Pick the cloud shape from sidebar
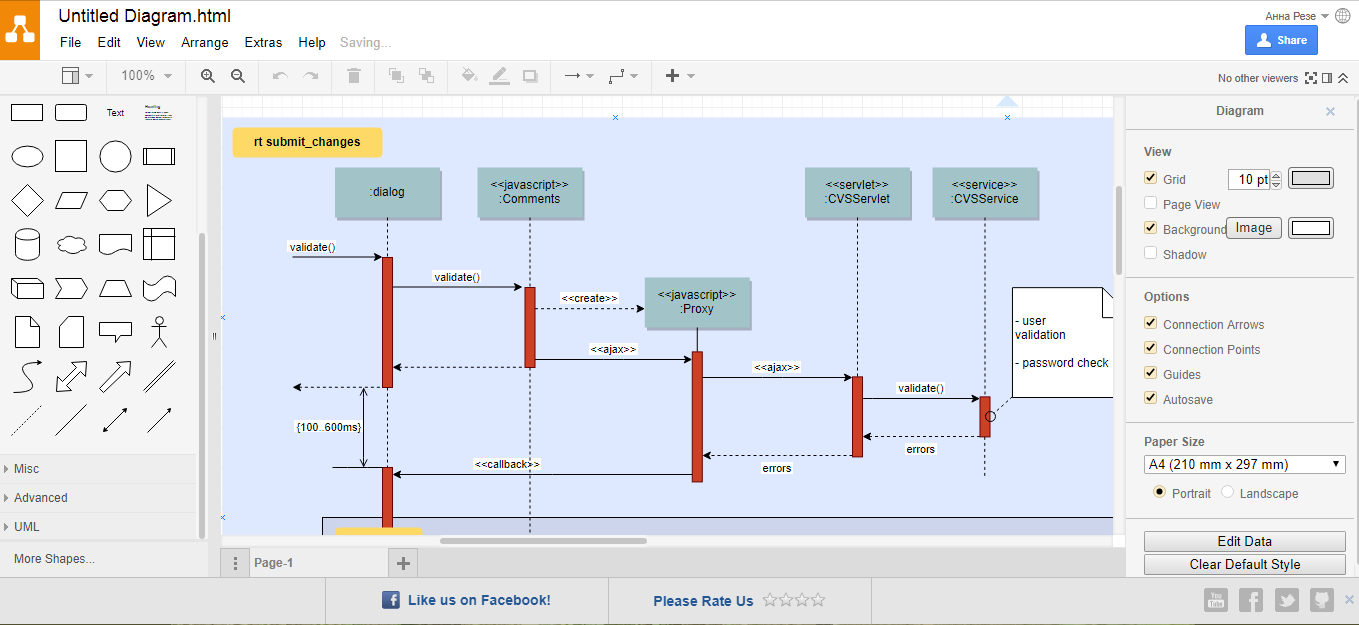 pyautogui.click(x=71, y=244)
